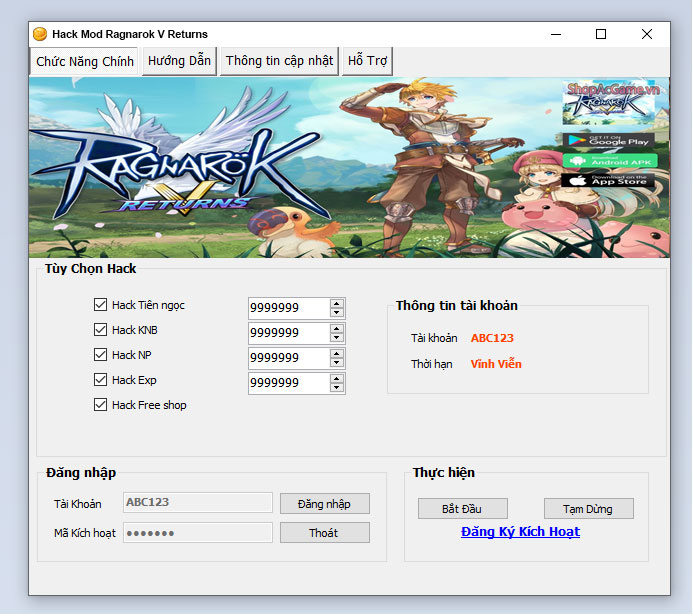Viewport: 693px width, 616px height.
Task: Click the orange app icon in the title bar
Action: (40, 34)
